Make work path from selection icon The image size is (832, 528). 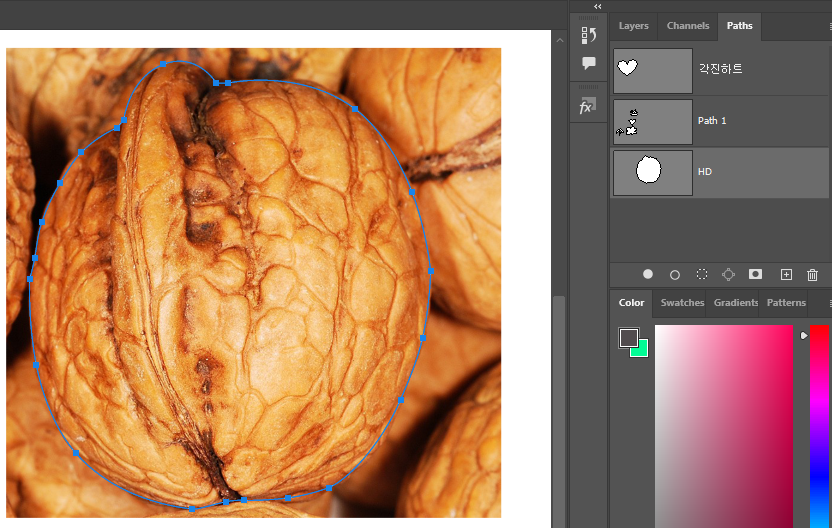coord(729,274)
